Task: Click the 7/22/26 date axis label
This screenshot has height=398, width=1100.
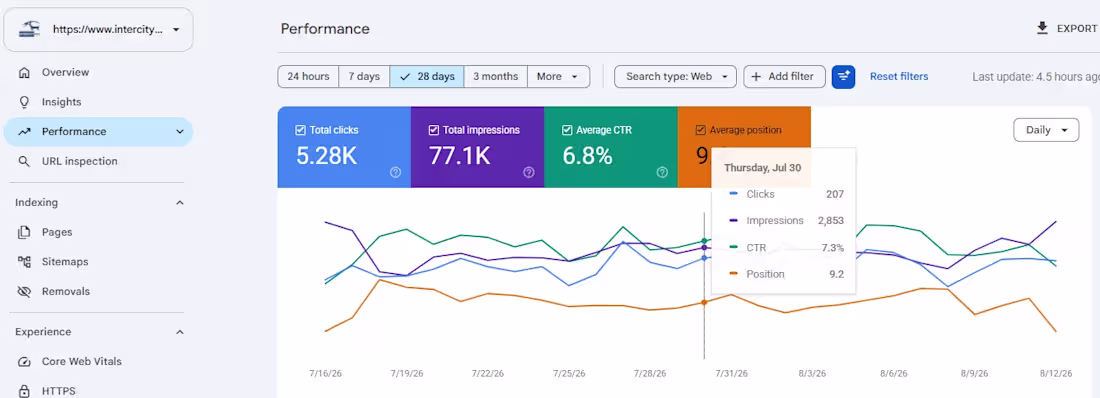Action: click(487, 374)
